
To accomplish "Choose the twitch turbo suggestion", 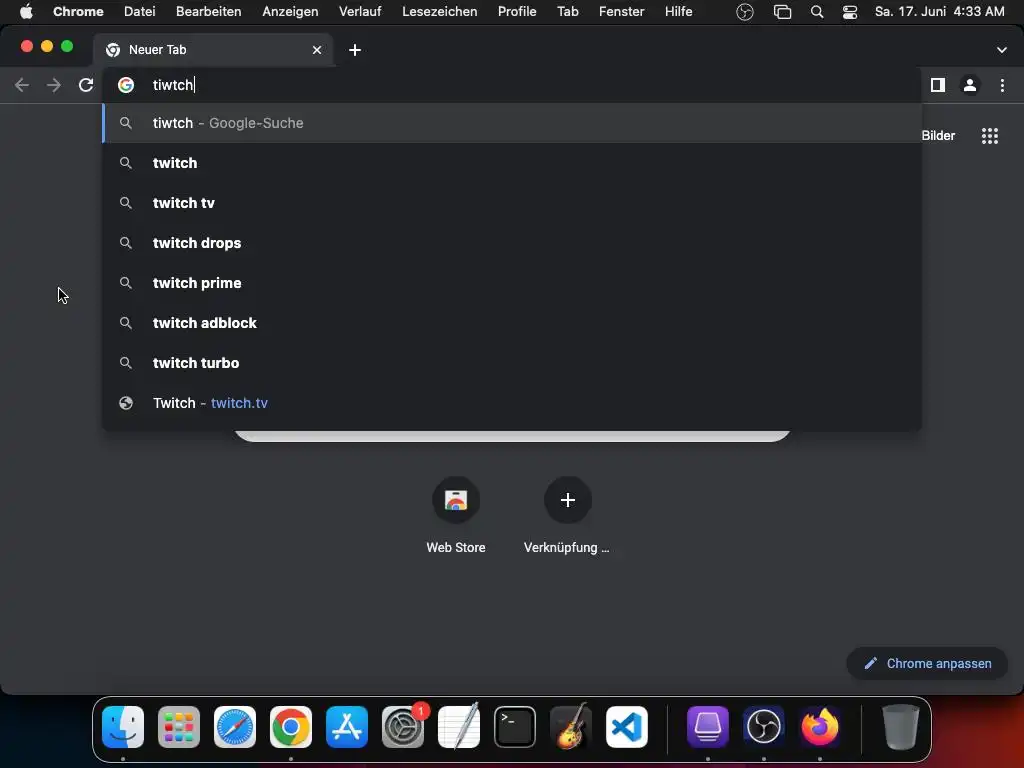I will coord(512,363).
